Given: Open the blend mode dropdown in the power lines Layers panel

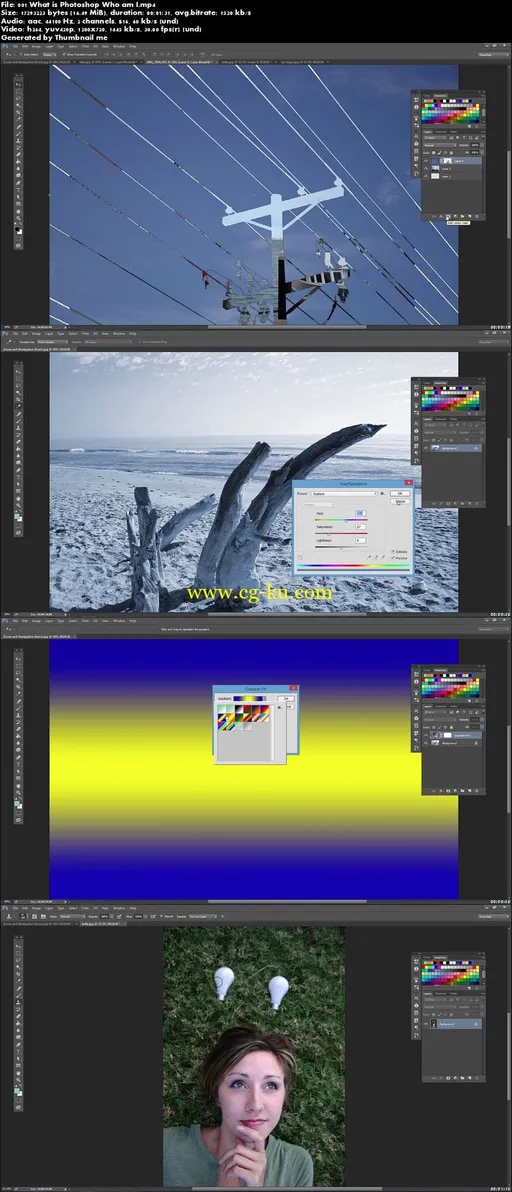Looking at the screenshot, I should click(441, 145).
